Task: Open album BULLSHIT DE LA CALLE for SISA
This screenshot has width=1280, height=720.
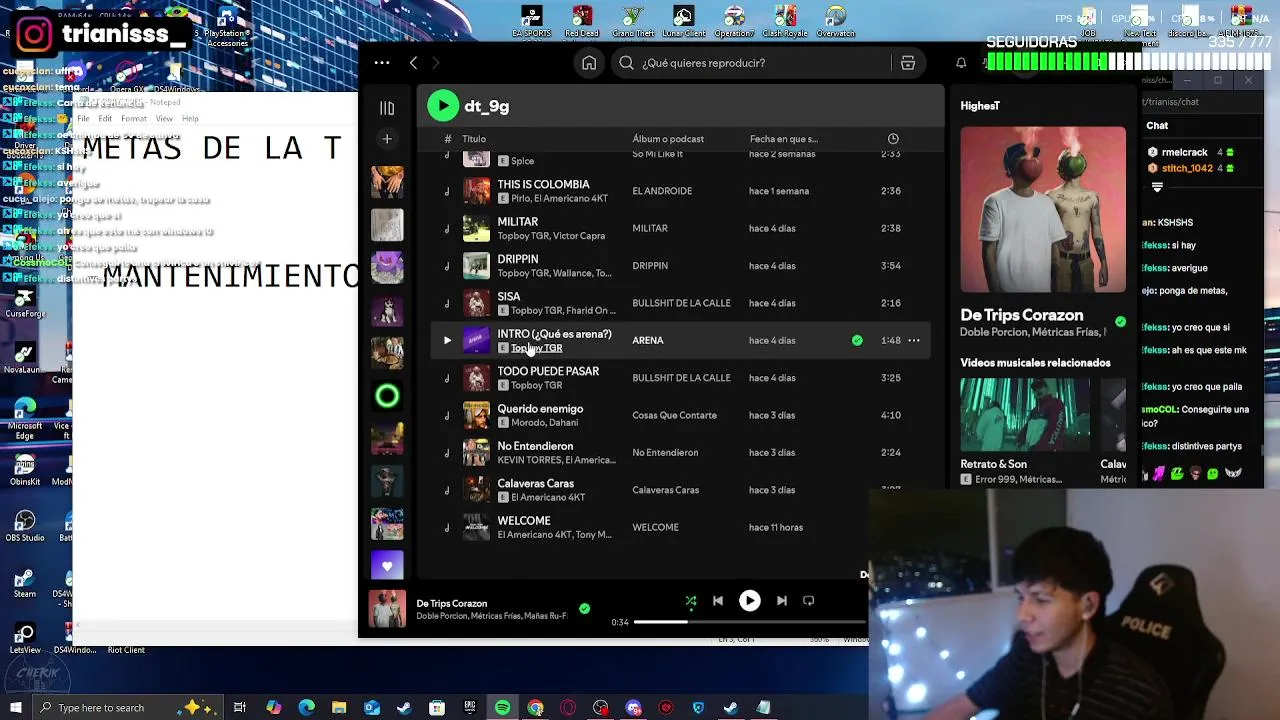Action: [681, 303]
